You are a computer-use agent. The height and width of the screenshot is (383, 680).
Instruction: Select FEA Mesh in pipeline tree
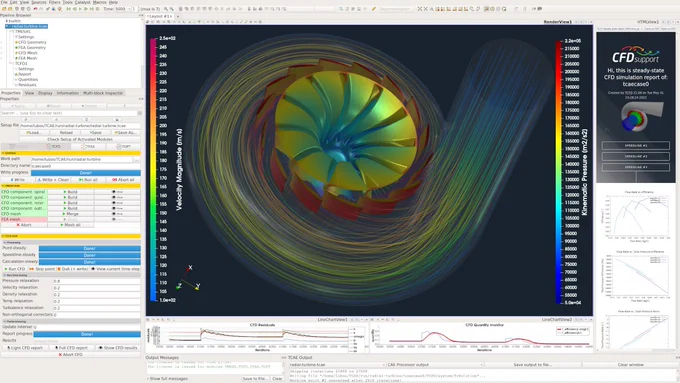(x=27, y=58)
